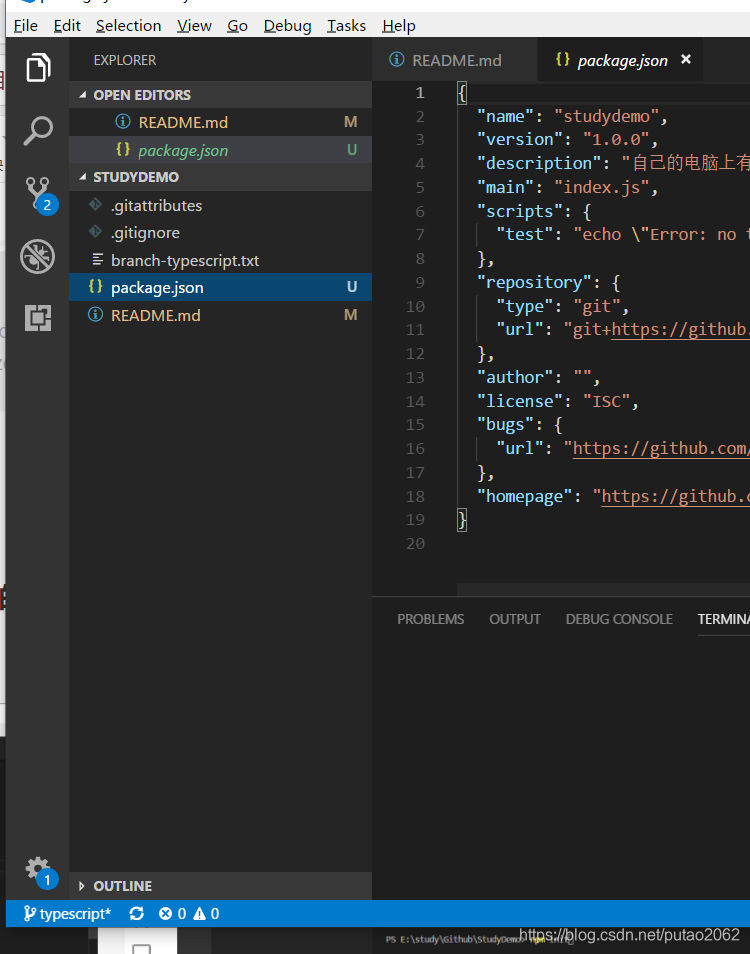This screenshot has width=750, height=954.
Task: Open README.md in STUDYDEMO tree
Action: tap(220, 315)
